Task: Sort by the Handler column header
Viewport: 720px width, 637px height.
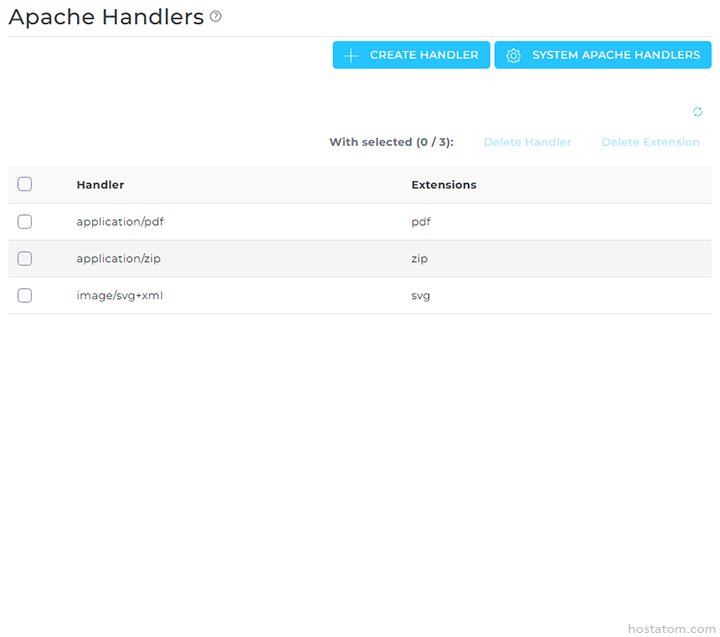Action: (x=100, y=185)
